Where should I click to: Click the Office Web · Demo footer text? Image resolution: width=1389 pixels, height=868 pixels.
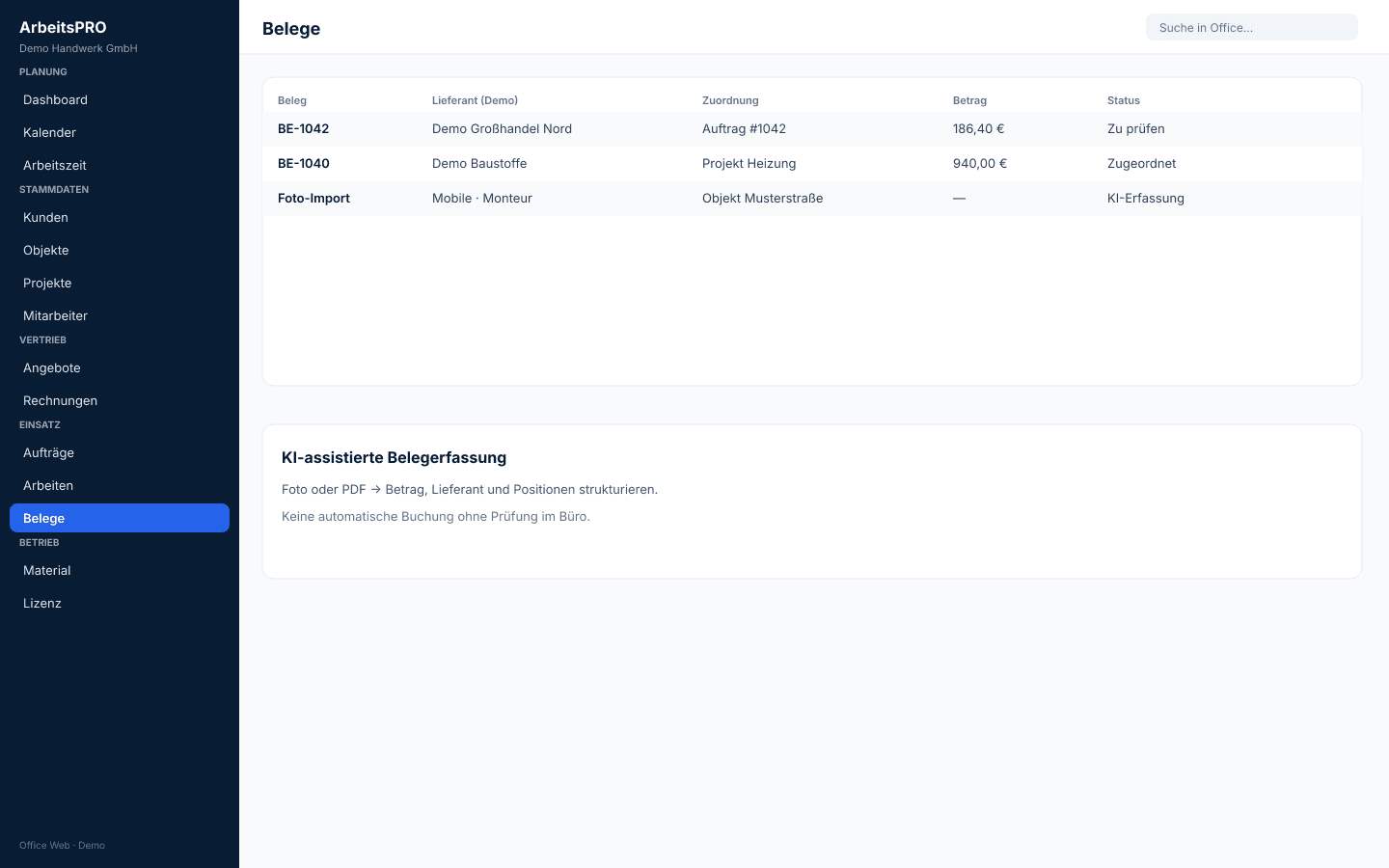point(62,846)
